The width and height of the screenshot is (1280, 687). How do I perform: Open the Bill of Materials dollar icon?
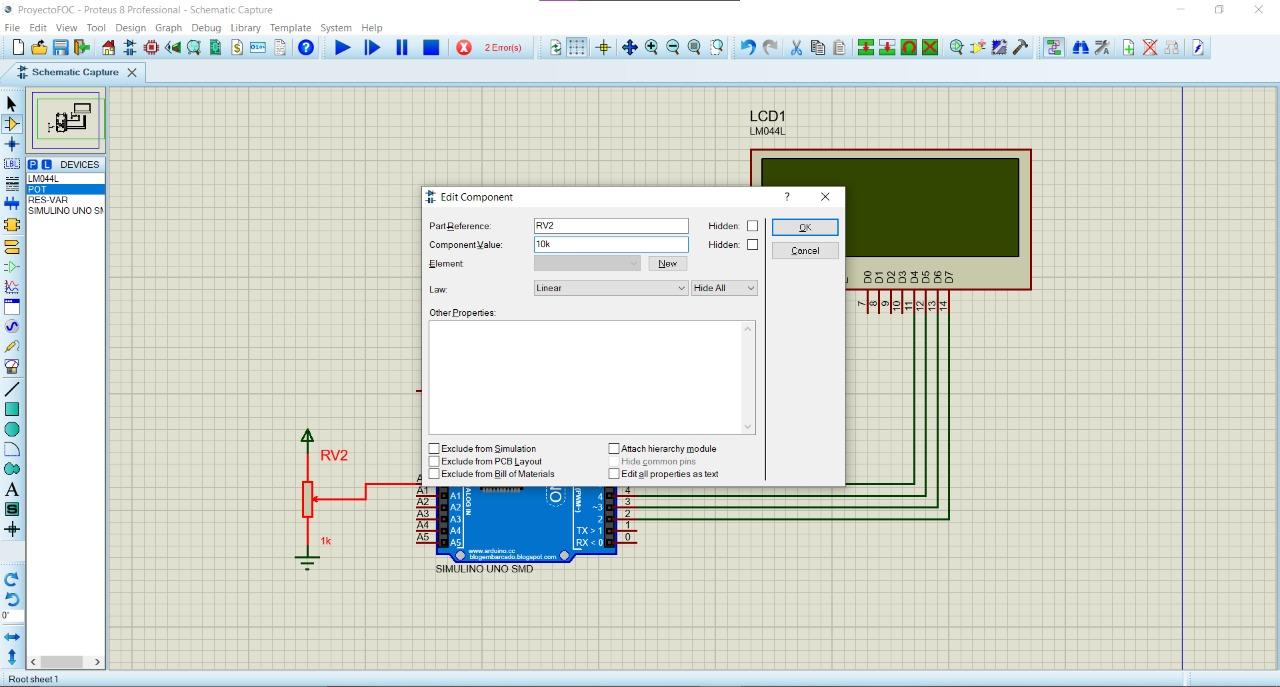tap(237, 47)
